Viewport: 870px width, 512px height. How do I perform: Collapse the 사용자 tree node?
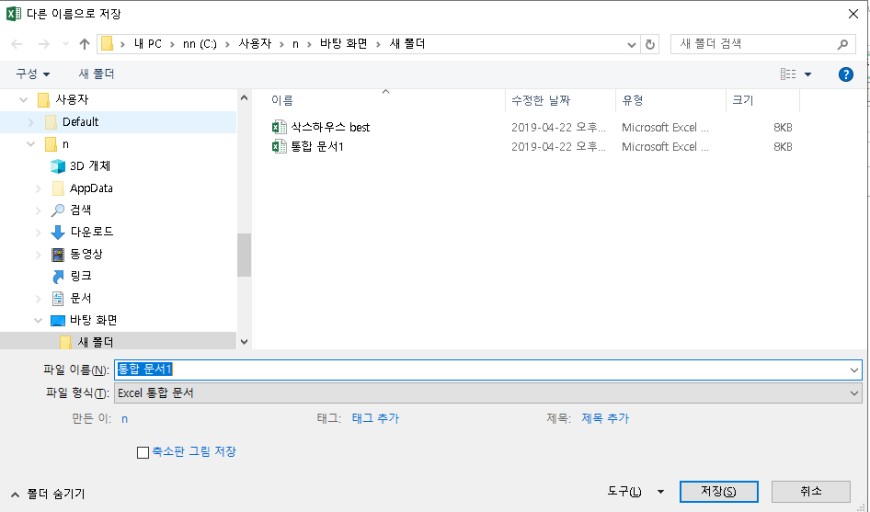(23, 100)
